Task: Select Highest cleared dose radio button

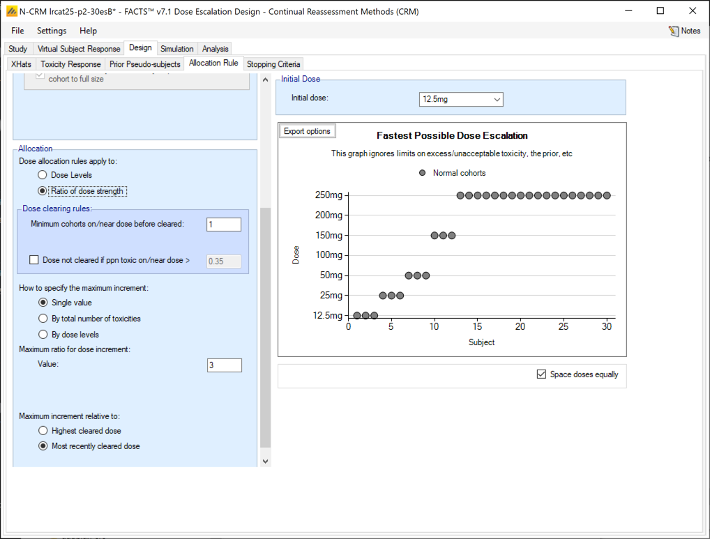Action: tap(42, 430)
